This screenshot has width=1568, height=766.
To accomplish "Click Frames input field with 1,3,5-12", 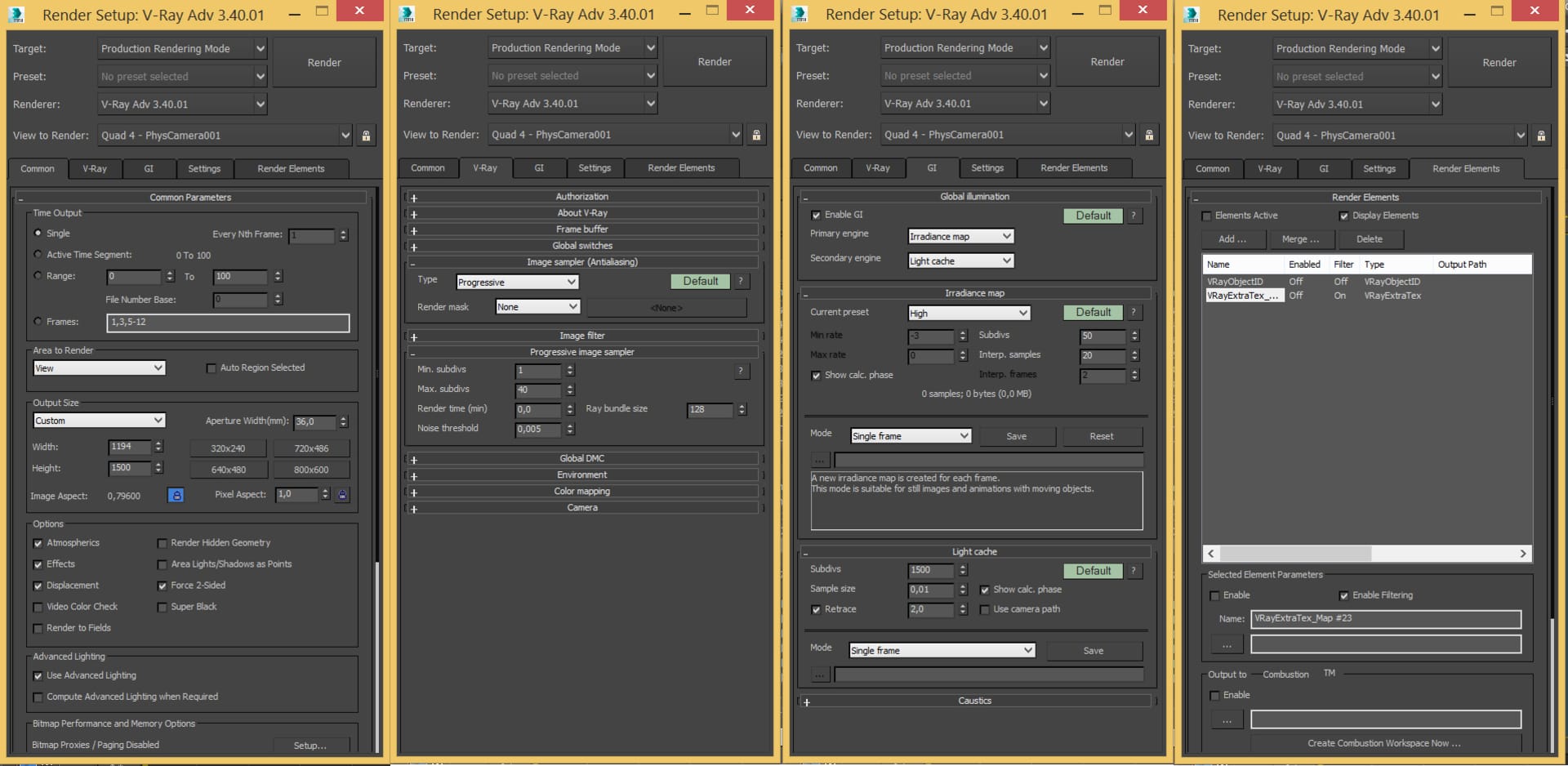I will tap(228, 323).
